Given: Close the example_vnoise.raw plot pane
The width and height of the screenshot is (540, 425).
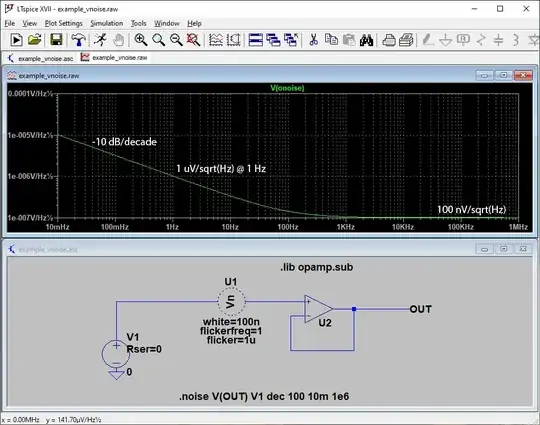Looking at the screenshot, I should (523, 75).
